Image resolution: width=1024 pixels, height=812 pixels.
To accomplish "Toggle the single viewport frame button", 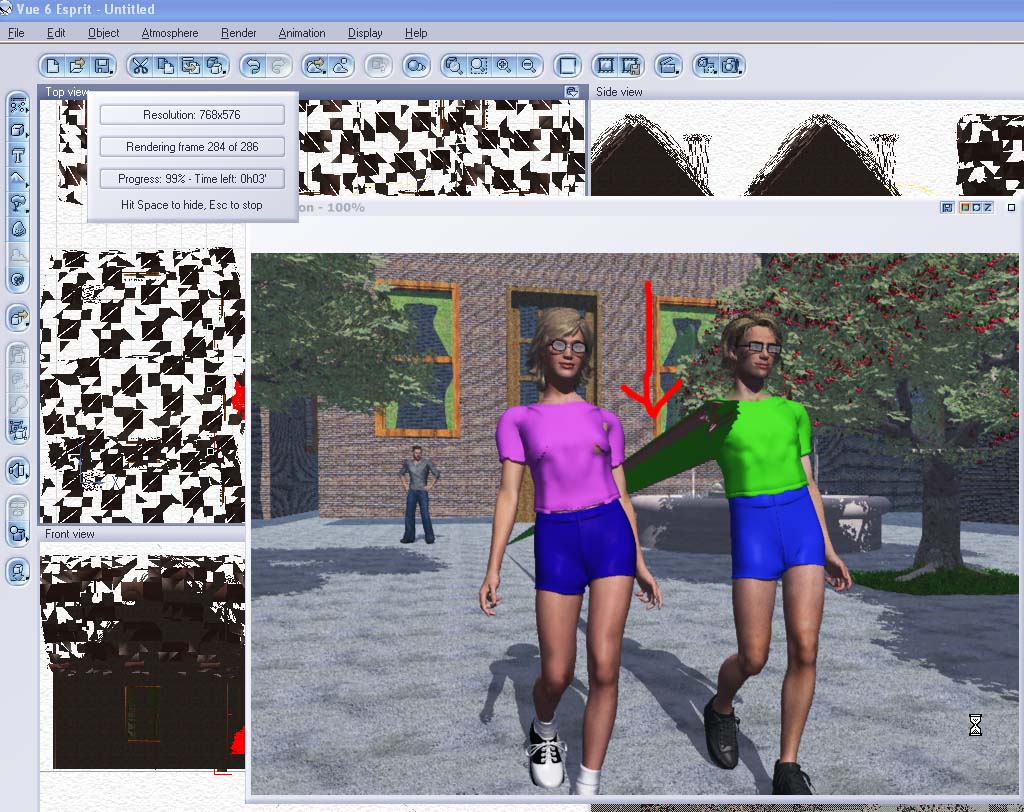I will pos(567,66).
